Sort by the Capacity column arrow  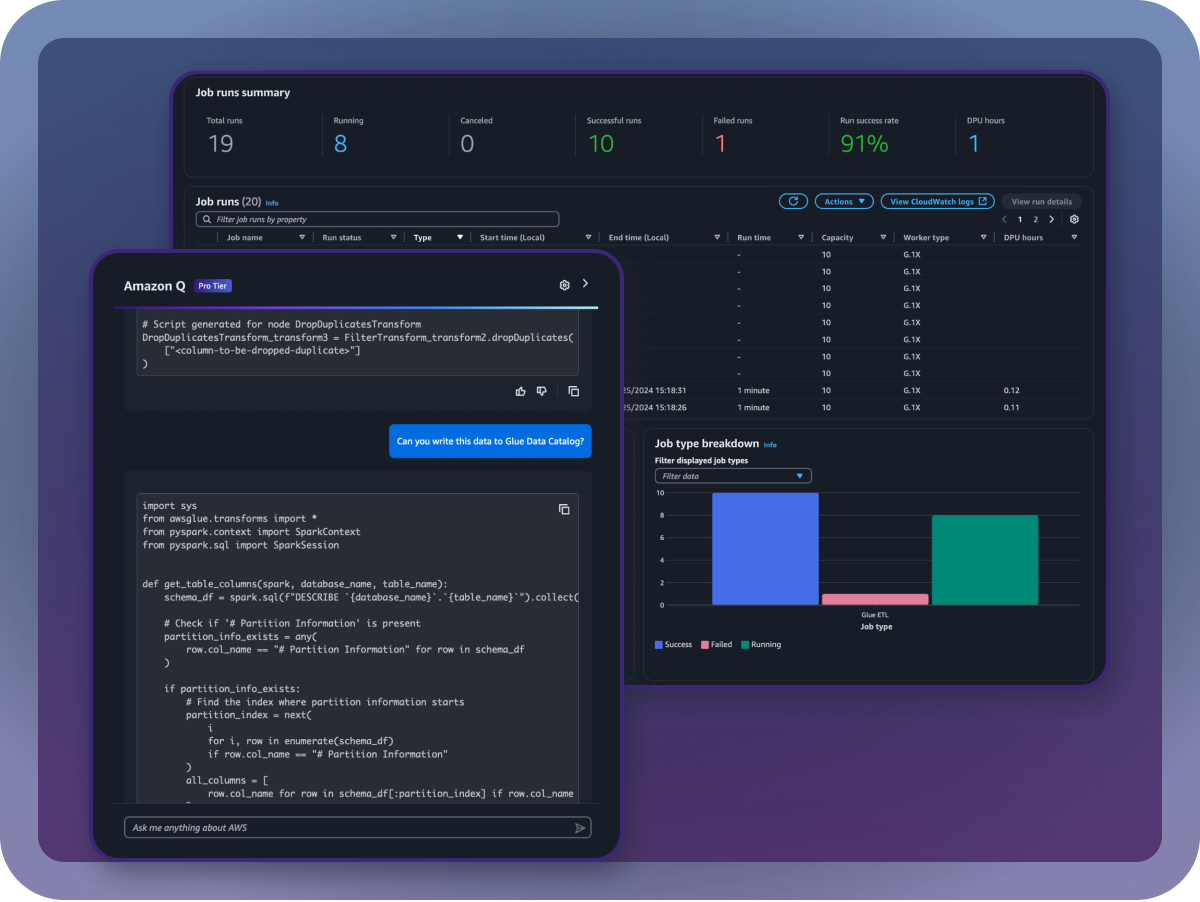(883, 238)
